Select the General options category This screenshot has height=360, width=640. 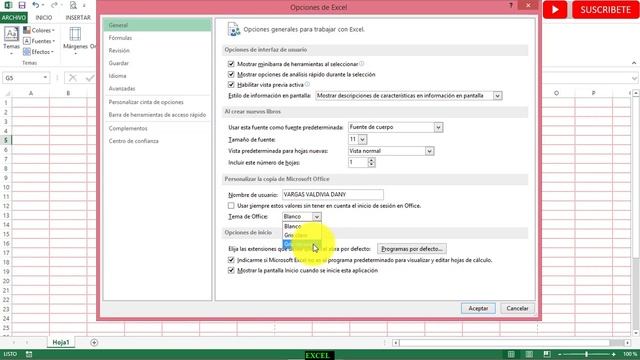tap(157, 25)
